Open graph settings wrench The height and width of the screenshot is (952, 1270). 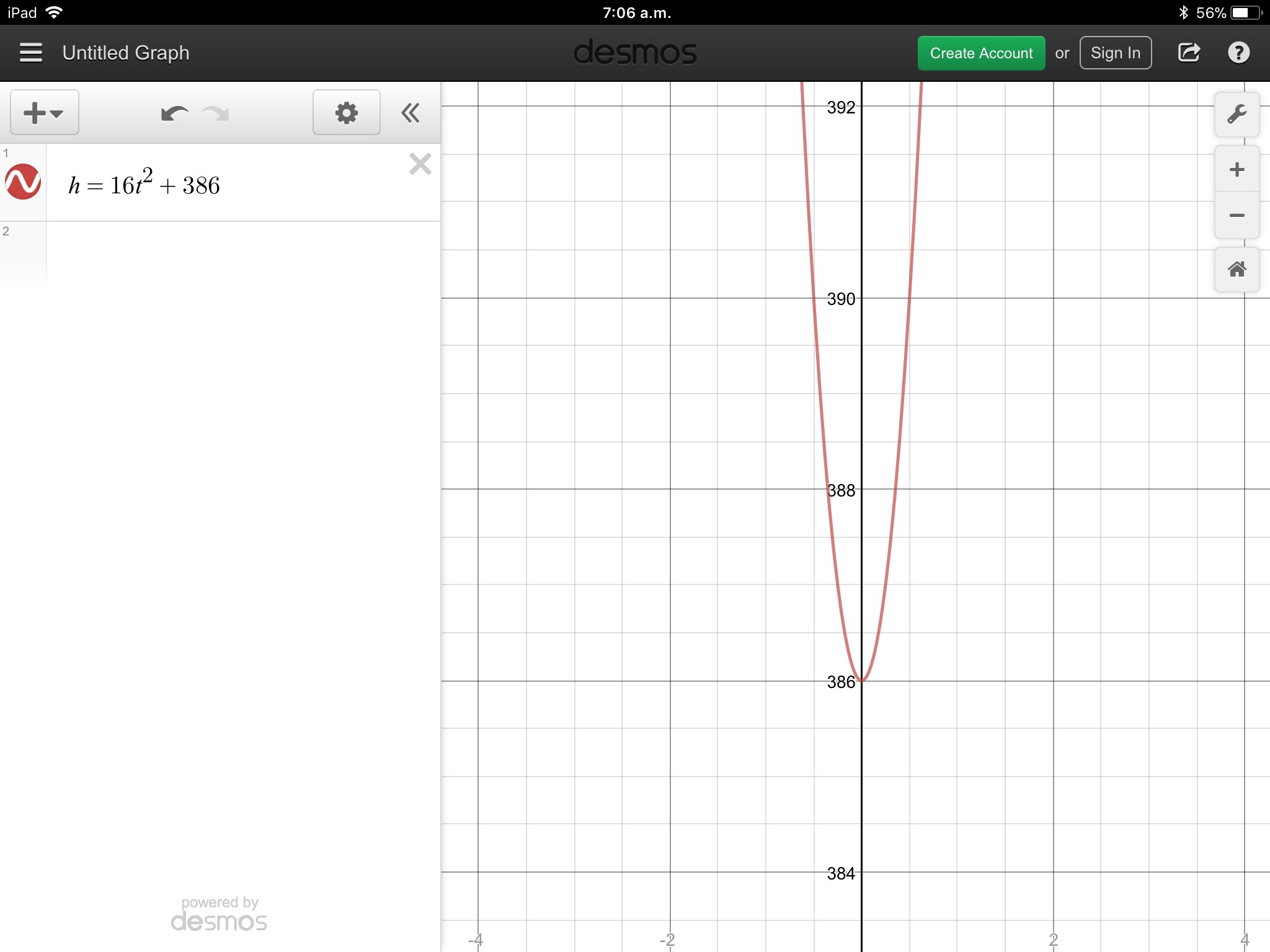point(1237,115)
